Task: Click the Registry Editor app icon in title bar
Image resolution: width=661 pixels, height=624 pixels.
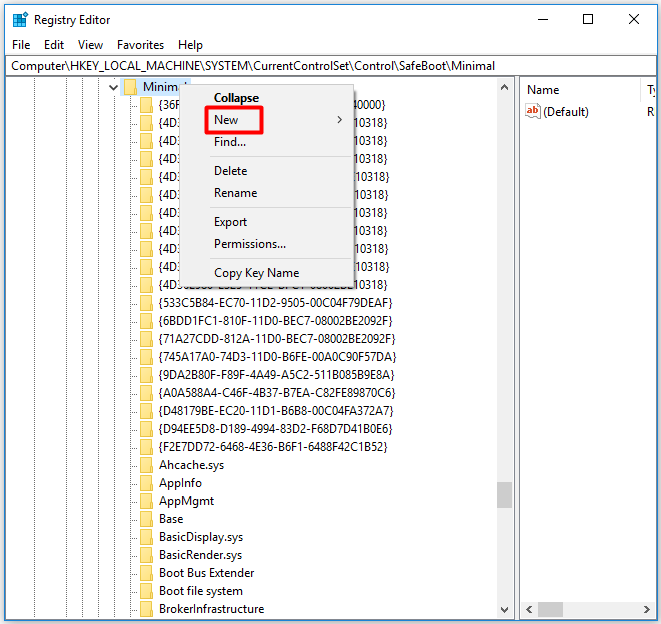Action: pos(20,20)
